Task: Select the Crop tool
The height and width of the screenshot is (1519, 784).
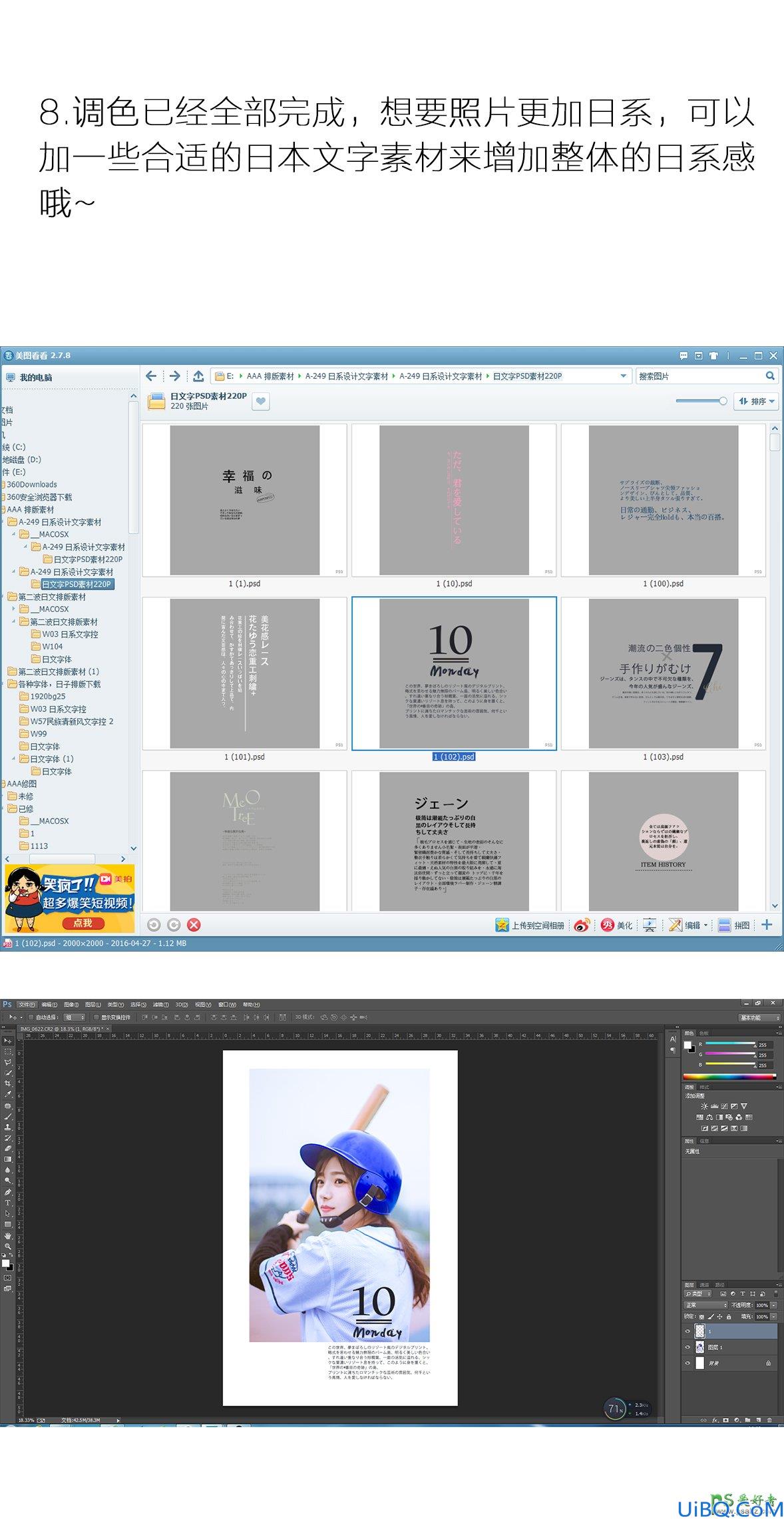Action: click(x=7, y=1083)
